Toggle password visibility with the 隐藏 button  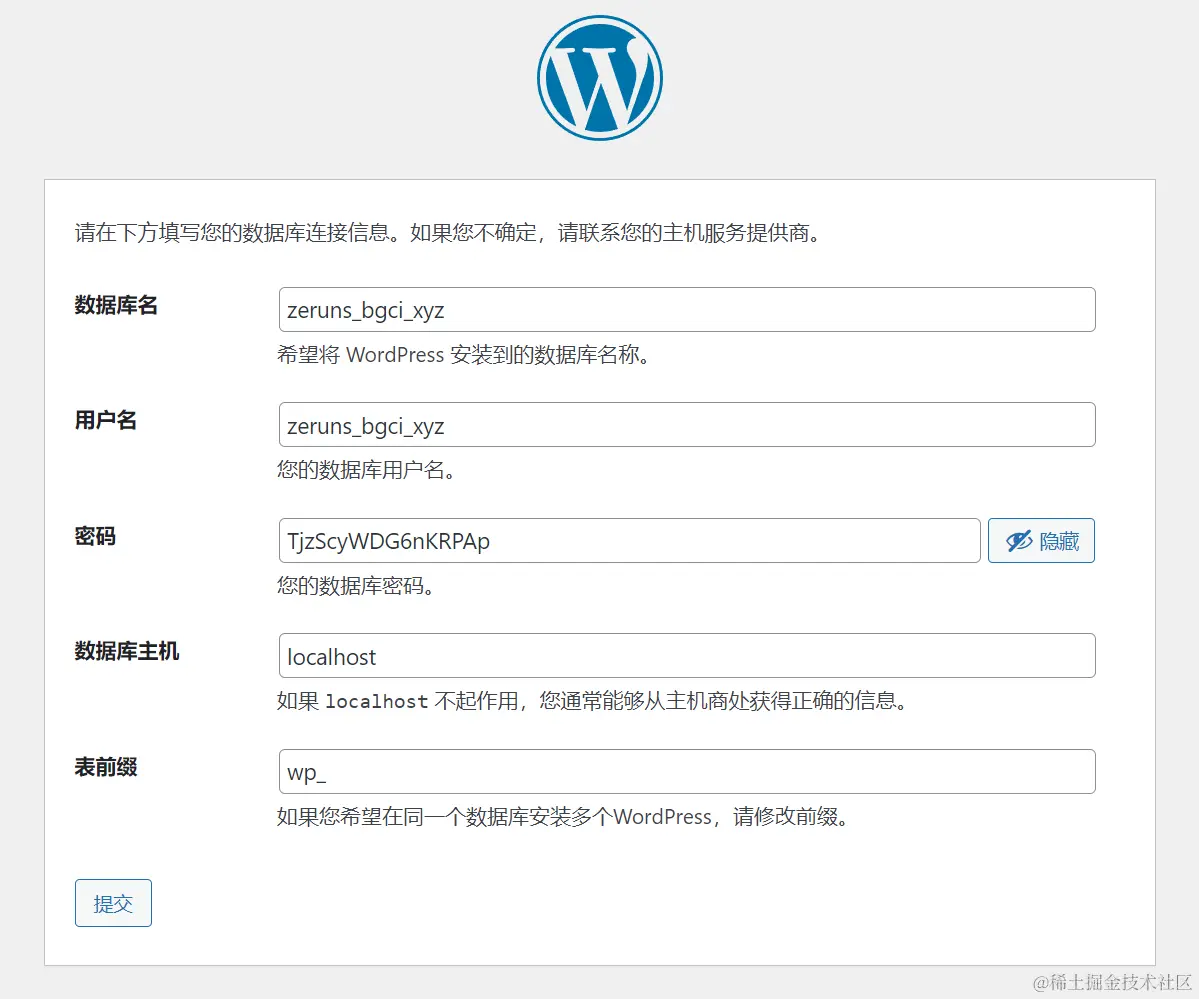tap(1041, 541)
